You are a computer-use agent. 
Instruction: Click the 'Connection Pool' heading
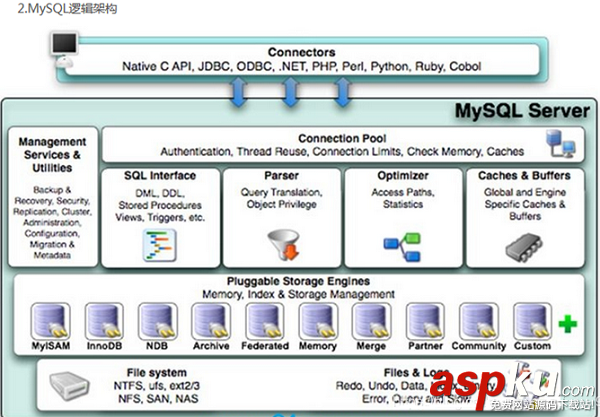(x=342, y=138)
